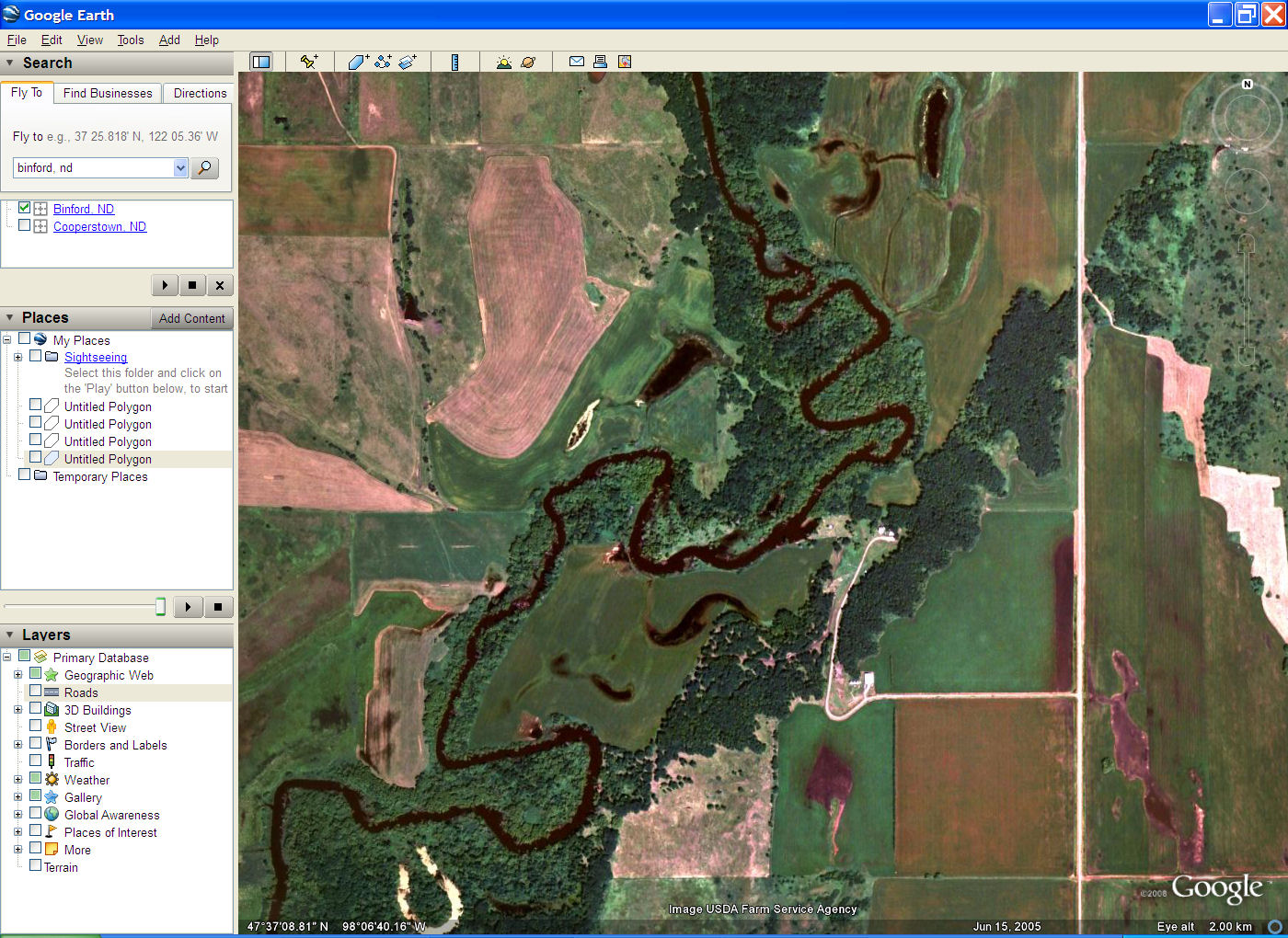Viewport: 1288px width, 938px height.
Task: Enable the Terrain layer checkbox
Action: 35,866
